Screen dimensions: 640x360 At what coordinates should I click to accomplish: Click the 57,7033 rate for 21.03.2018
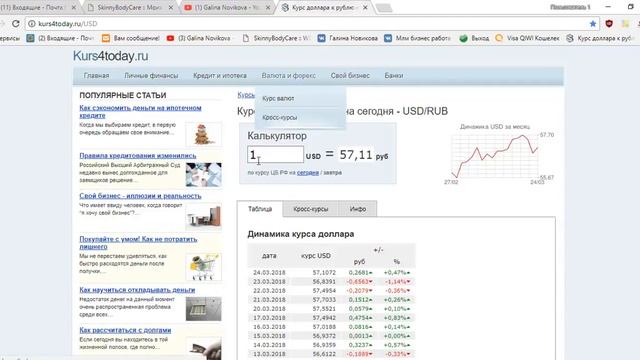(324, 300)
